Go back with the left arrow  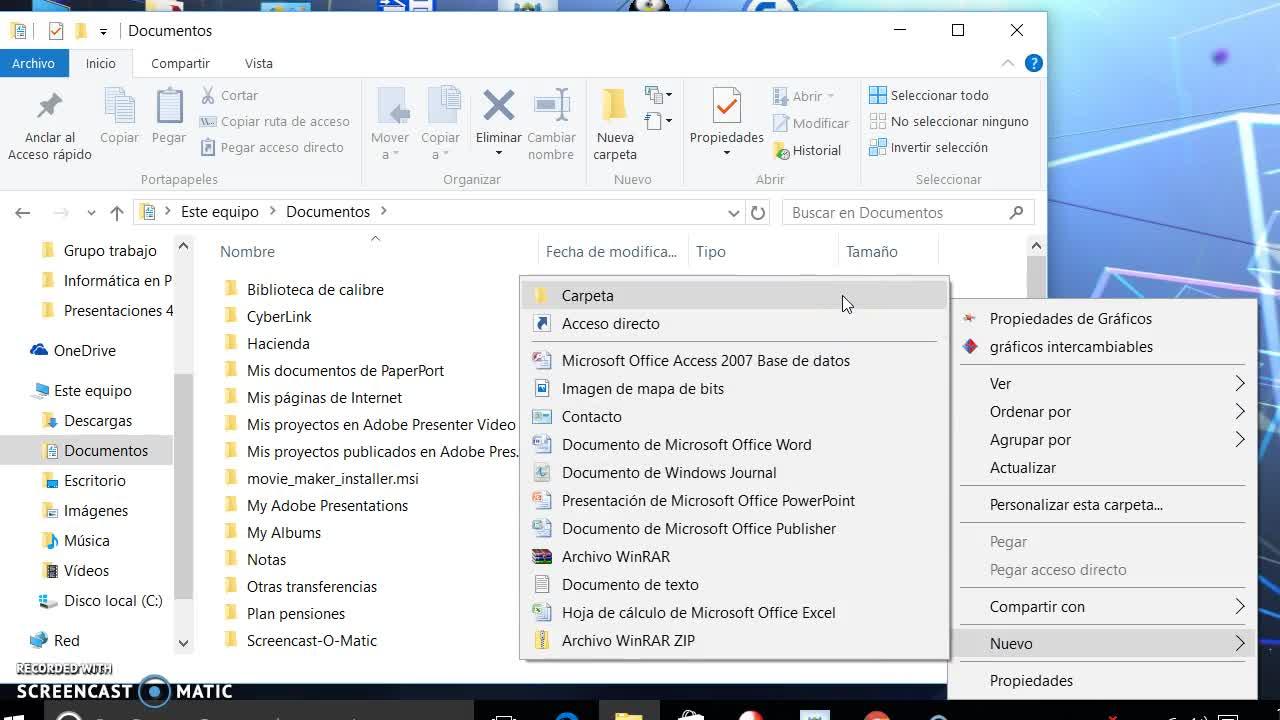pos(23,212)
